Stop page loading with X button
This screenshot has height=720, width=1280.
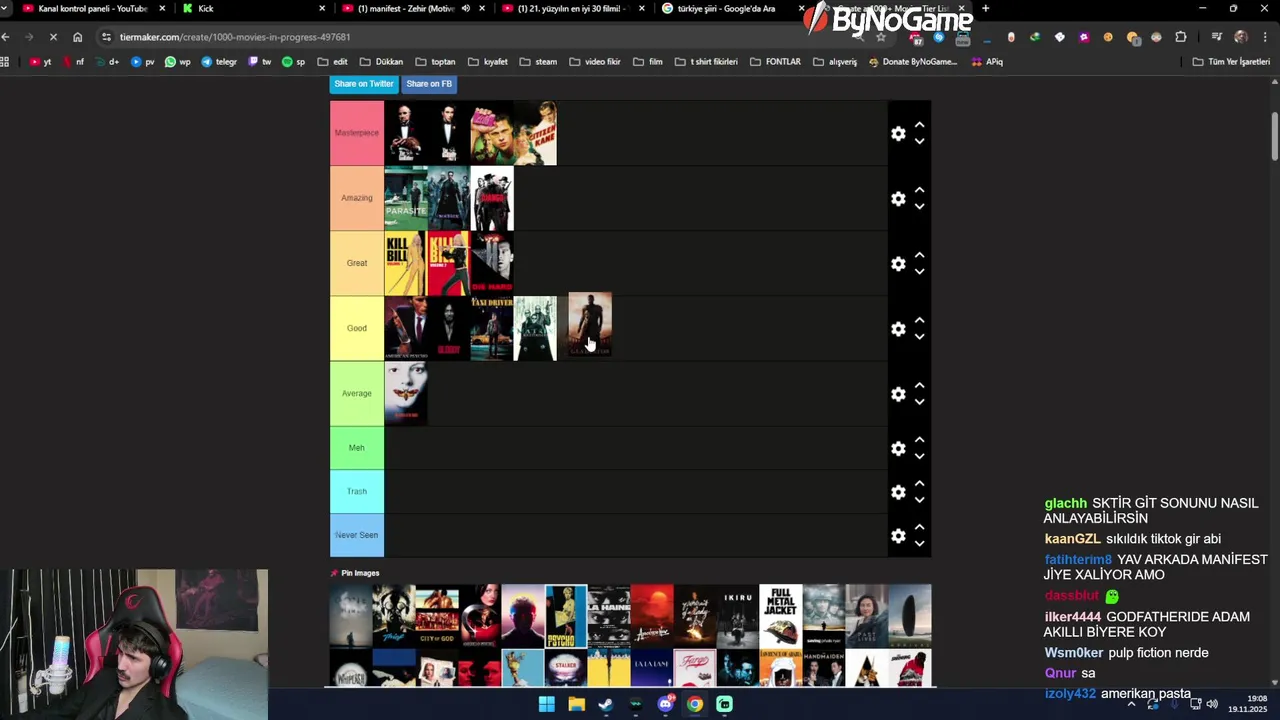coord(53,37)
